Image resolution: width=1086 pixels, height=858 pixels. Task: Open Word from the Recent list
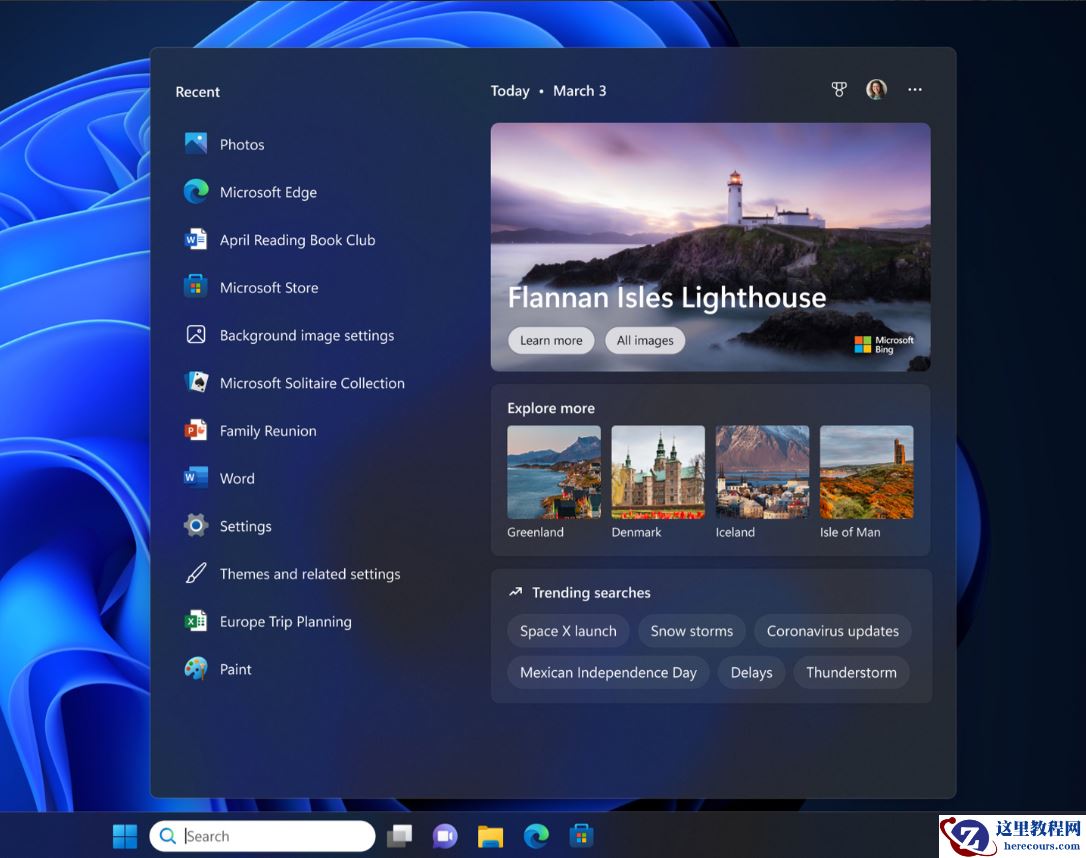coord(238,478)
